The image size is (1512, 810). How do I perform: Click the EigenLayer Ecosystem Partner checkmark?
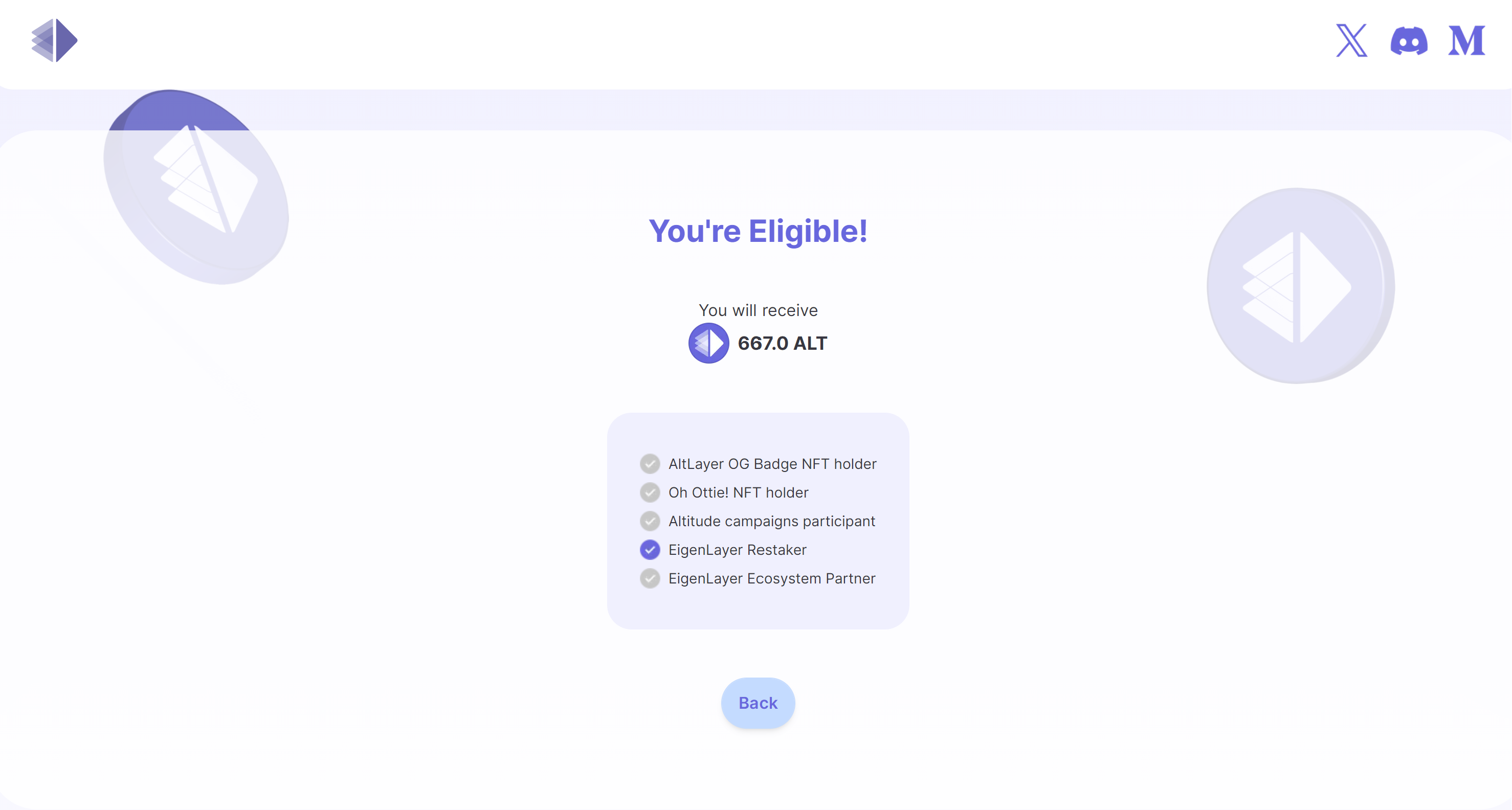pyautogui.click(x=650, y=579)
